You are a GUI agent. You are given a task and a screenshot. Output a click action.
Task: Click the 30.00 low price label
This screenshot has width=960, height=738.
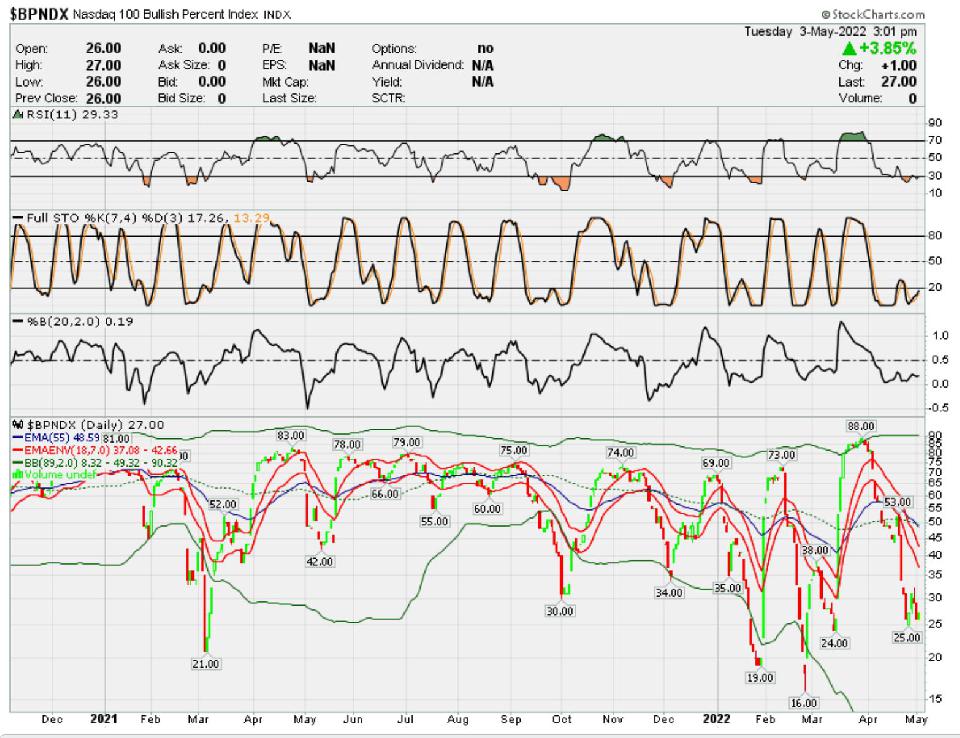pos(560,611)
